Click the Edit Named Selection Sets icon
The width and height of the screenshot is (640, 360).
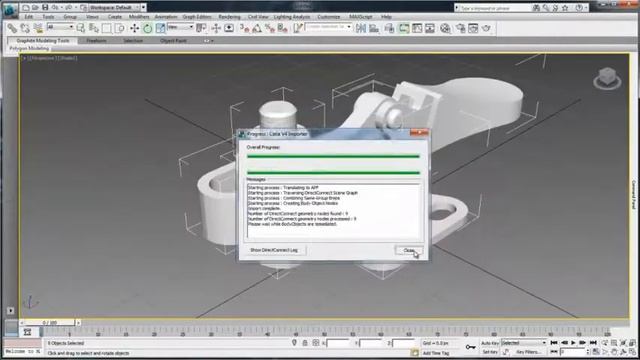pyautogui.click(x=298, y=28)
